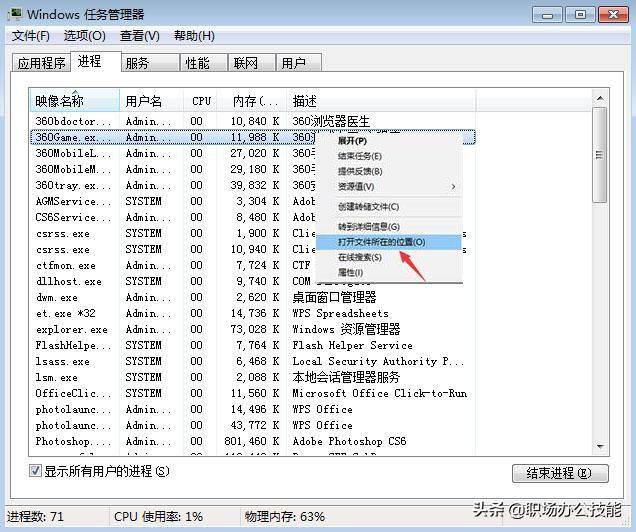Select the lsm.exe process row
Screen dimensions: 636x532
coord(253,377)
